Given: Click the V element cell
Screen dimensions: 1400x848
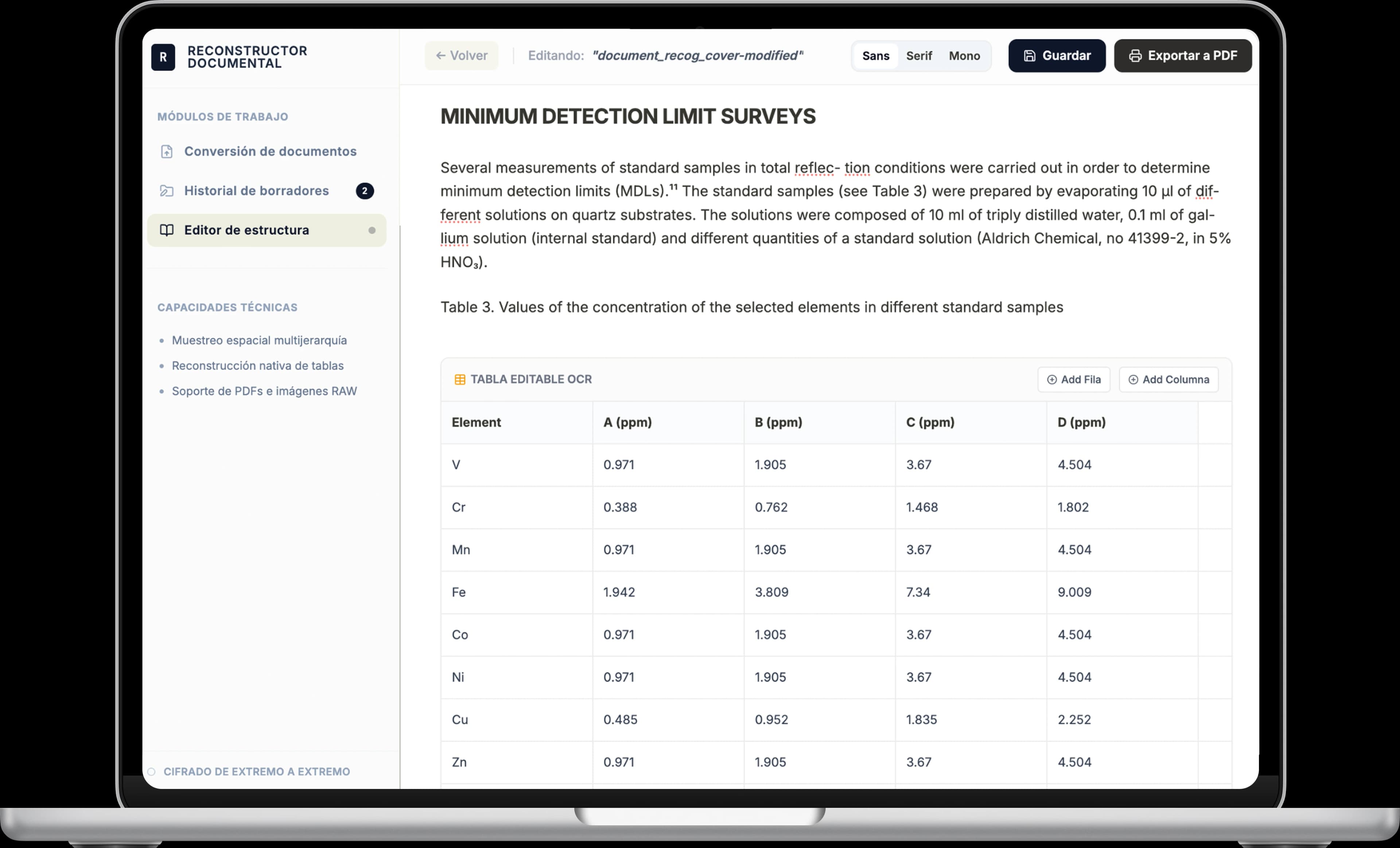Looking at the screenshot, I should point(517,465).
